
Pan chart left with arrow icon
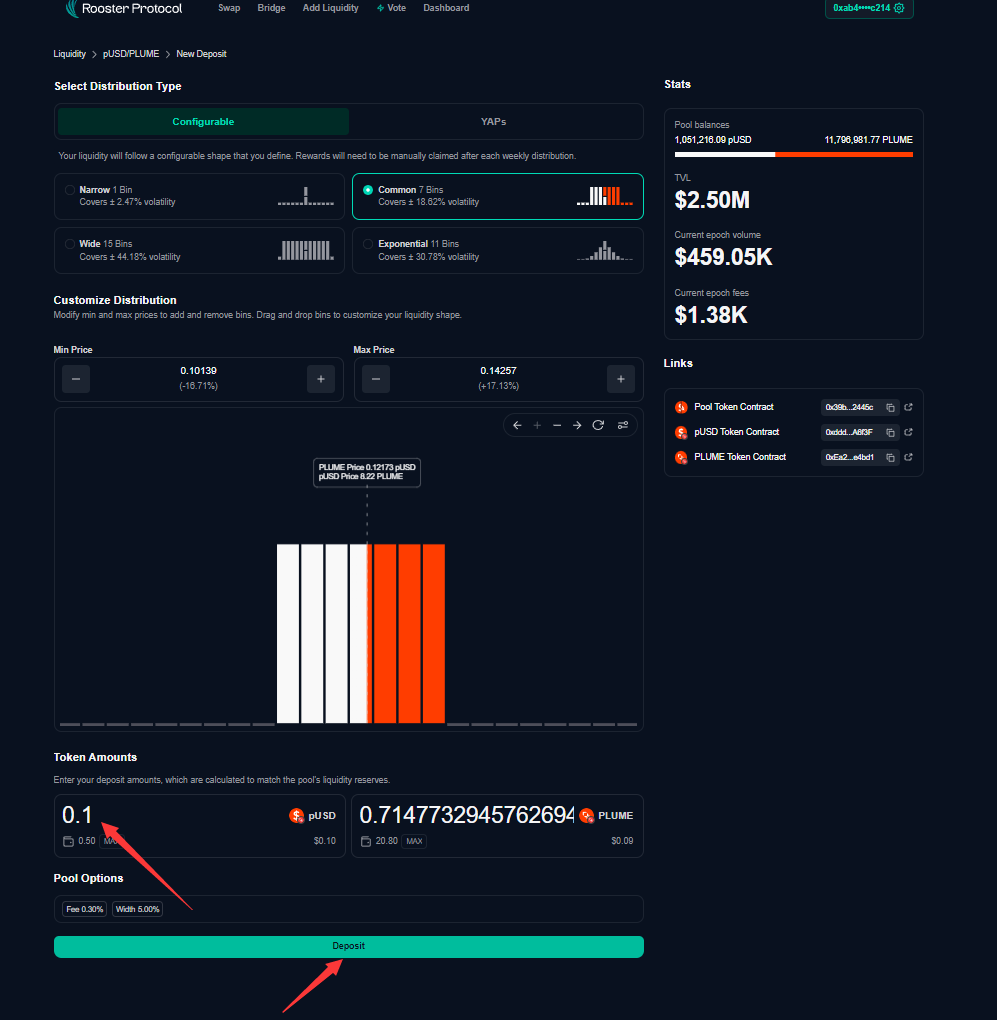point(517,425)
